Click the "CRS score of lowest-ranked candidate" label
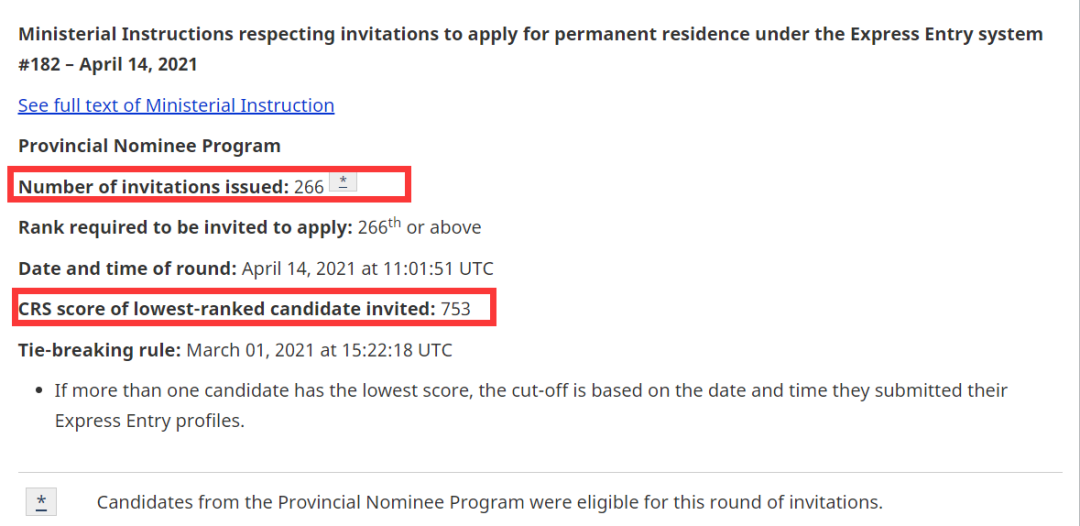Image resolution: width=1080 pixels, height=526 pixels. click(226, 309)
